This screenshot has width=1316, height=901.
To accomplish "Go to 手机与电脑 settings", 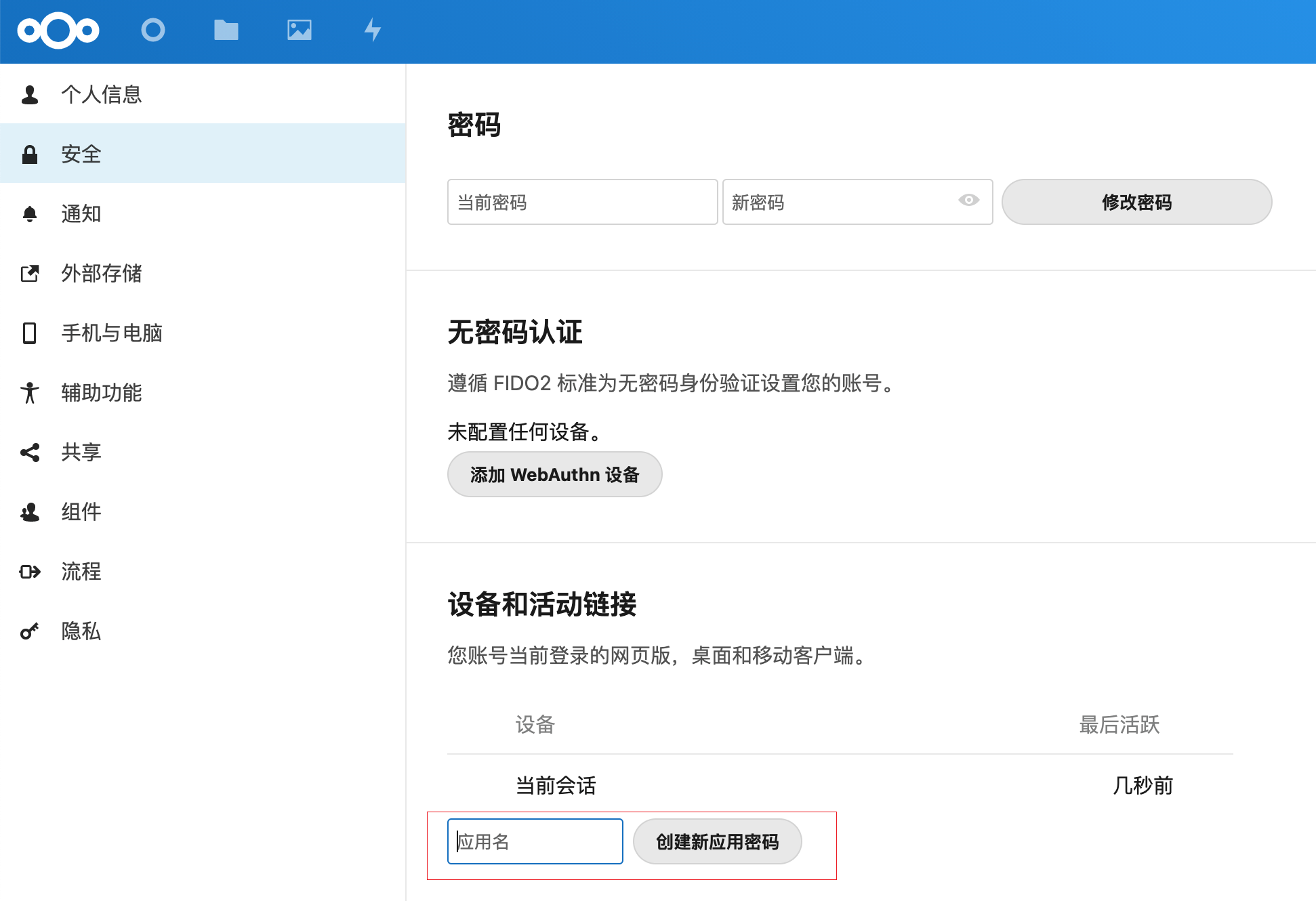I will (x=112, y=333).
